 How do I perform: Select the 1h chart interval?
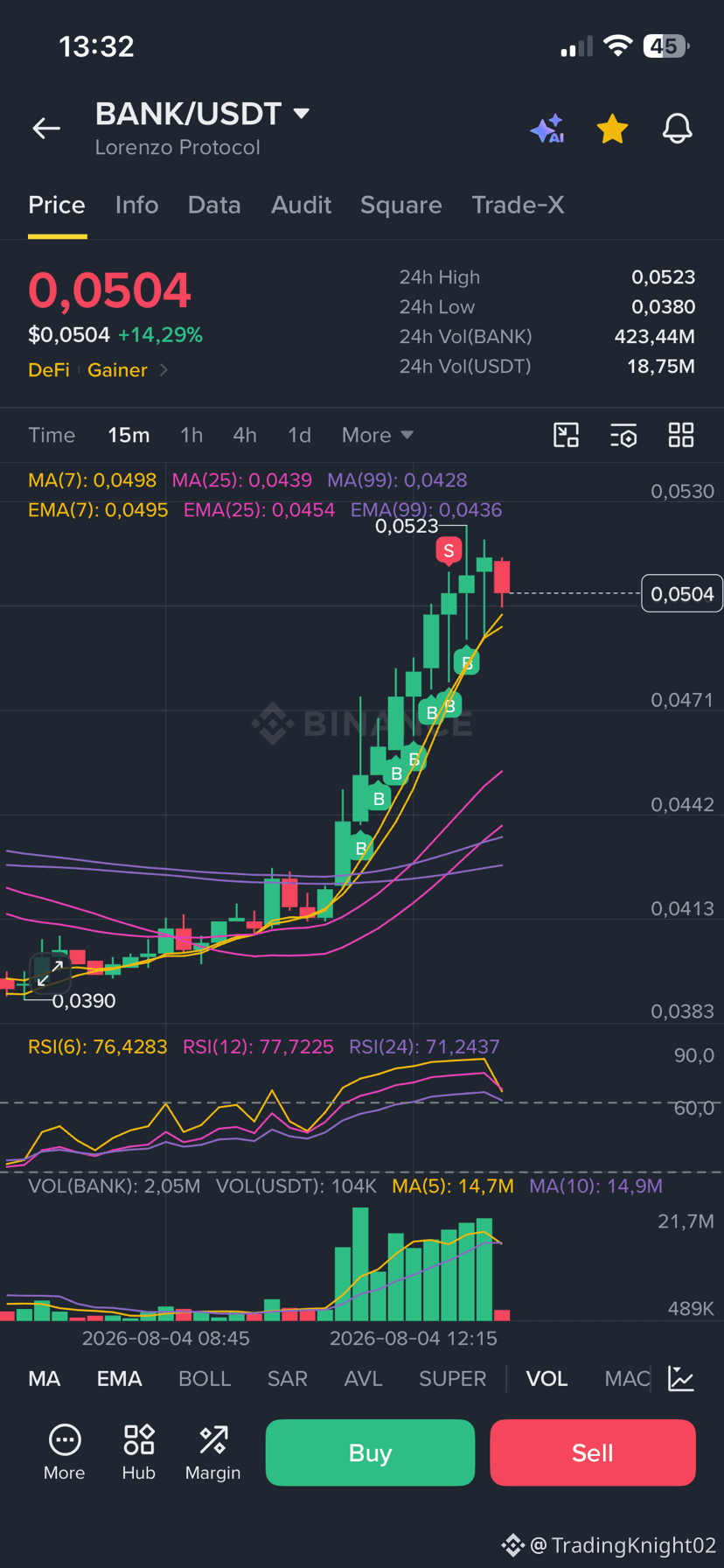pyautogui.click(x=191, y=435)
